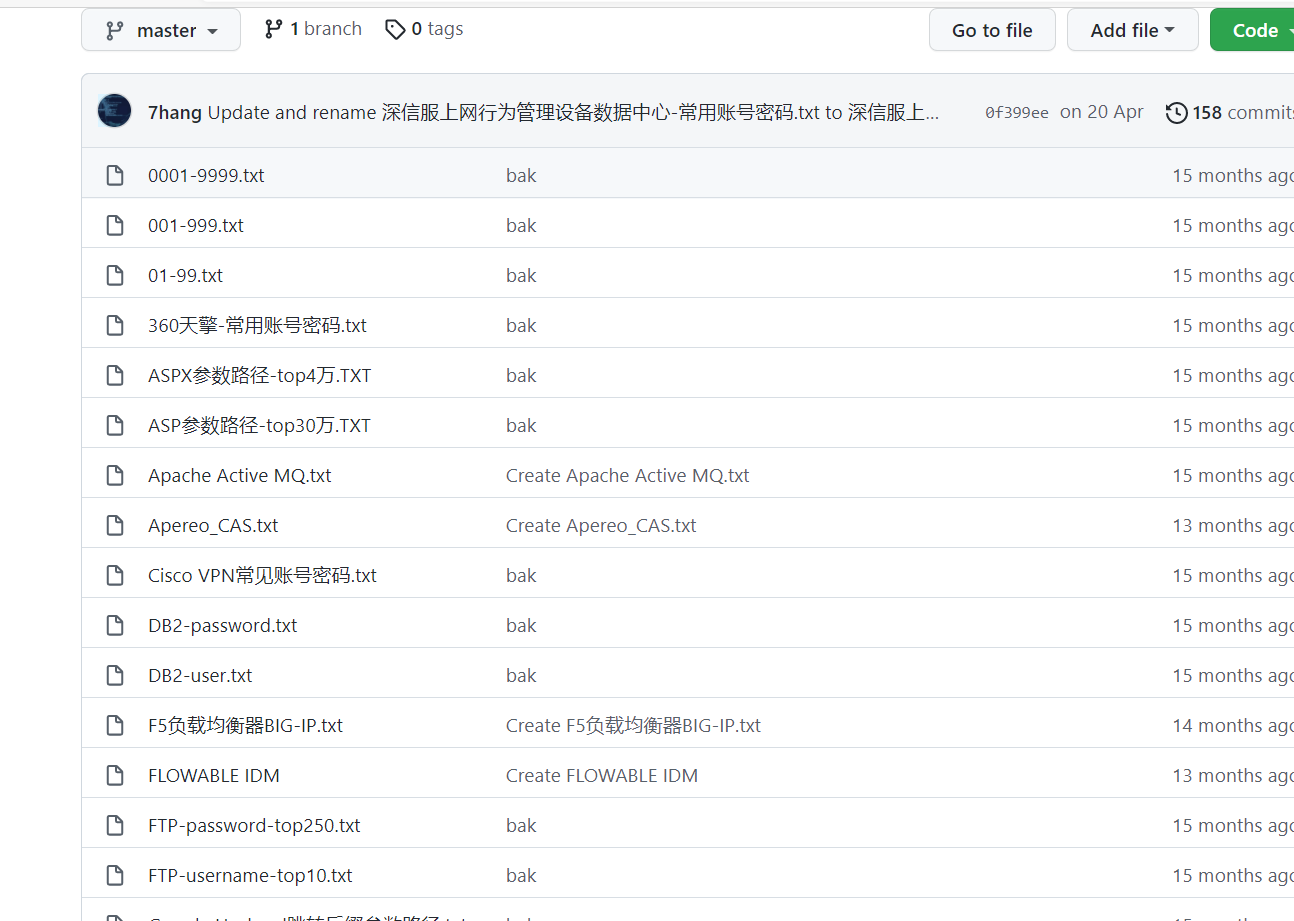Image resolution: width=1294 pixels, height=921 pixels.
Task: Open the file DB2-password.txt
Action: 222,626
